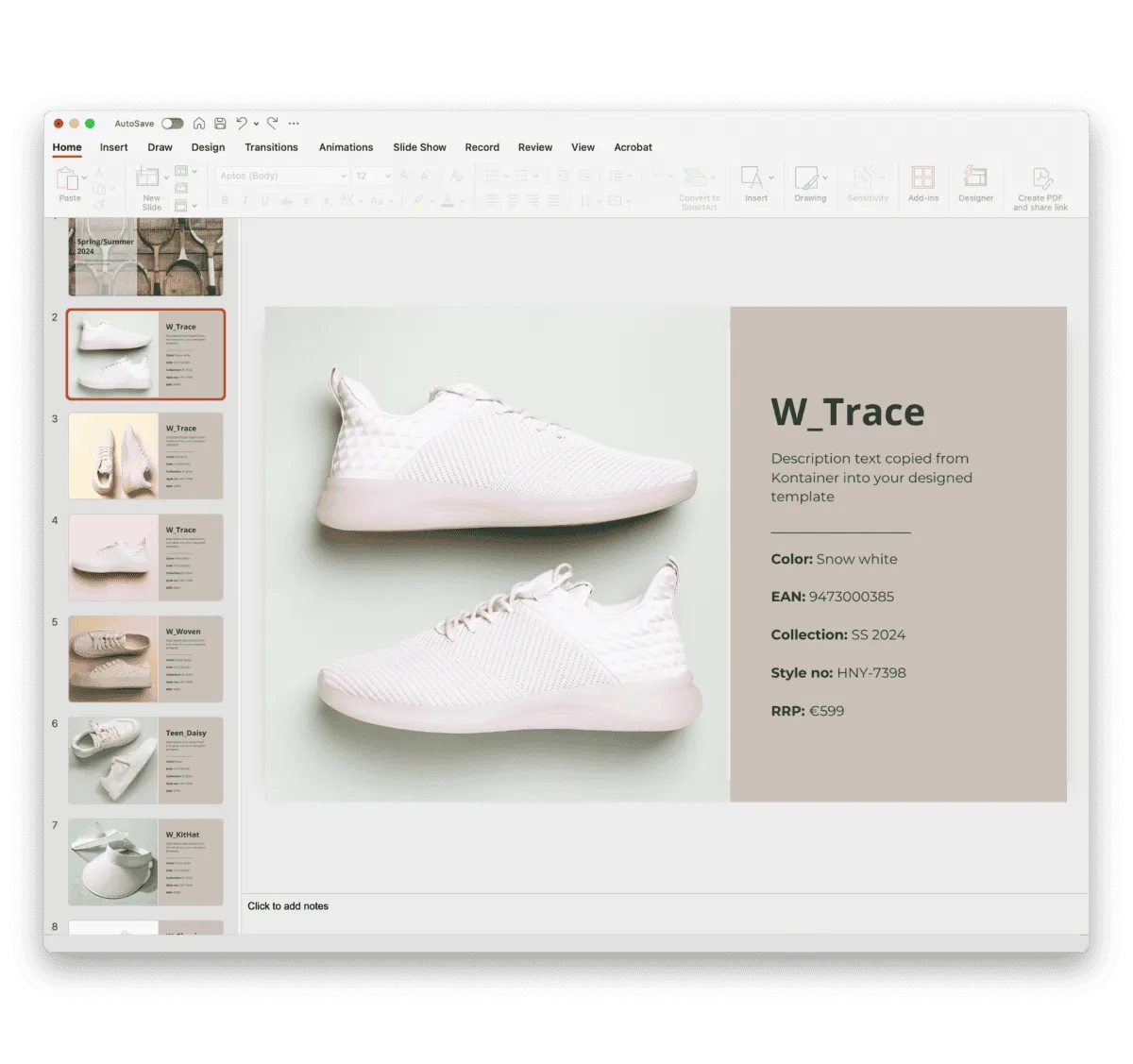Click to add notes field
This screenshot has width=1133, height=1064.
pos(665,906)
